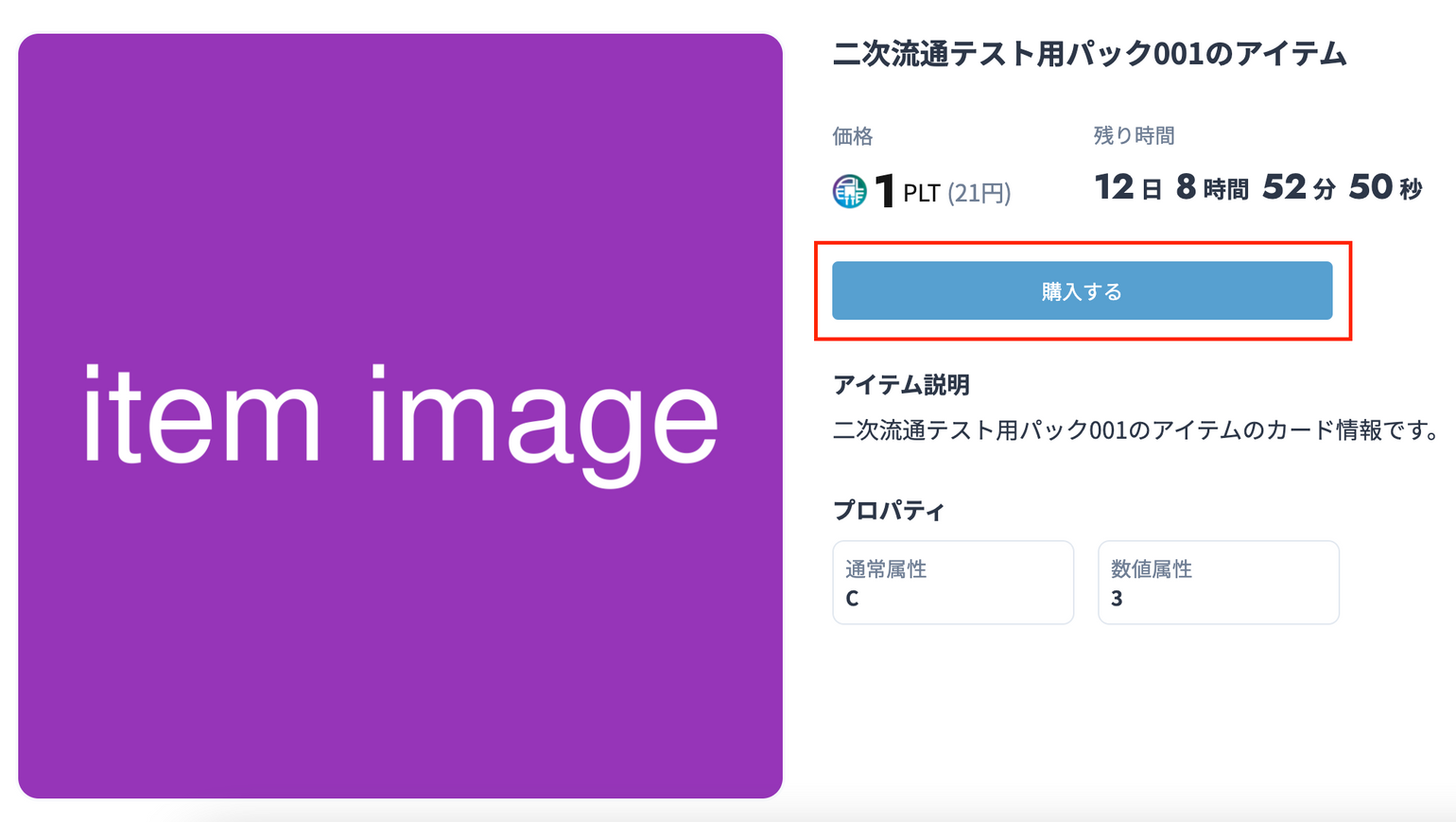Click the value 3 under 数値属性
This screenshot has height=822, width=1456.
coord(1117,599)
